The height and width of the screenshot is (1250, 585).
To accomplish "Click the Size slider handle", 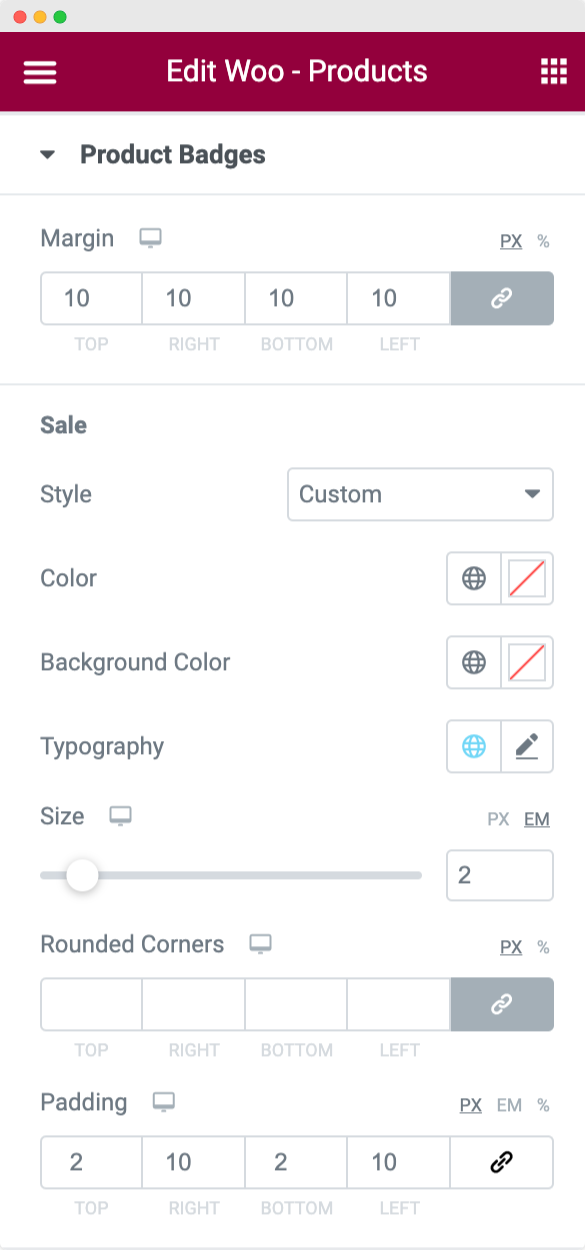I will coord(82,875).
